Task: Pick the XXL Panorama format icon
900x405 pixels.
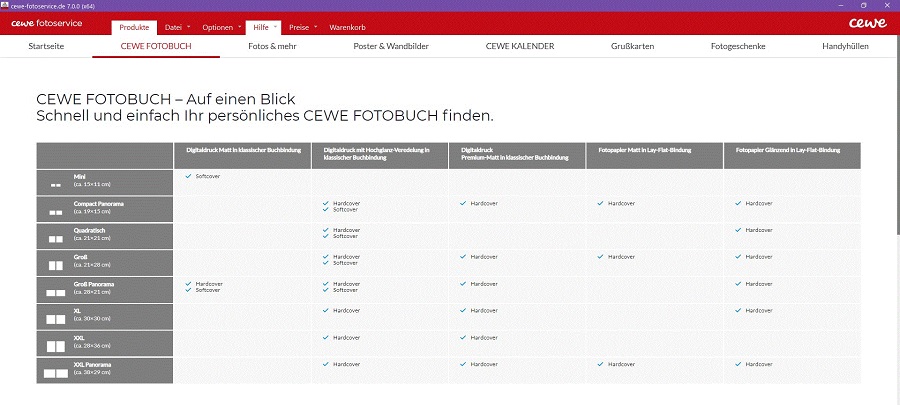Action: click(56, 373)
